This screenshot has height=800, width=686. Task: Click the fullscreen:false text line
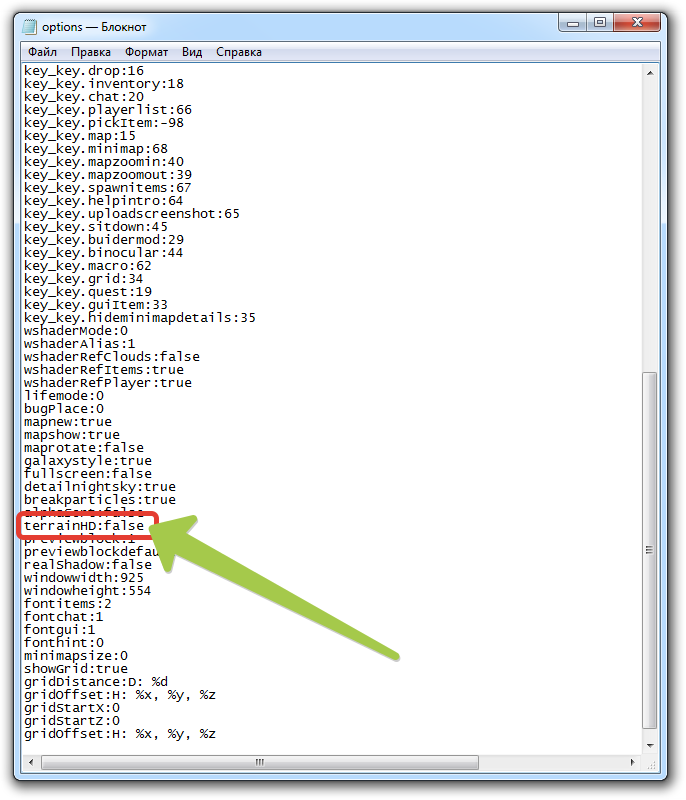pyautogui.click(x=88, y=474)
